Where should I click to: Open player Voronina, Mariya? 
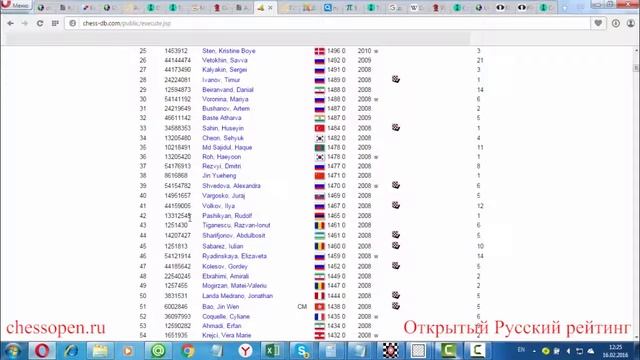(225, 99)
